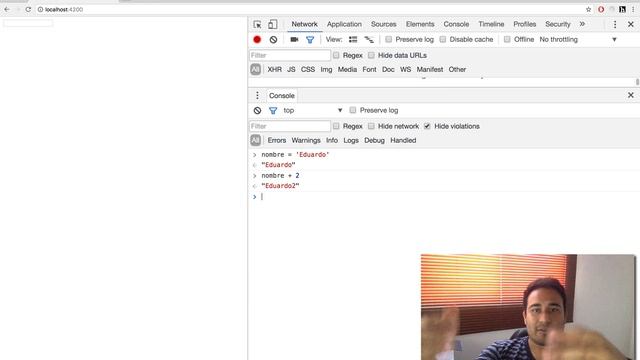Filter network requests by WS
The width and height of the screenshot is (640, 360).
406,69
